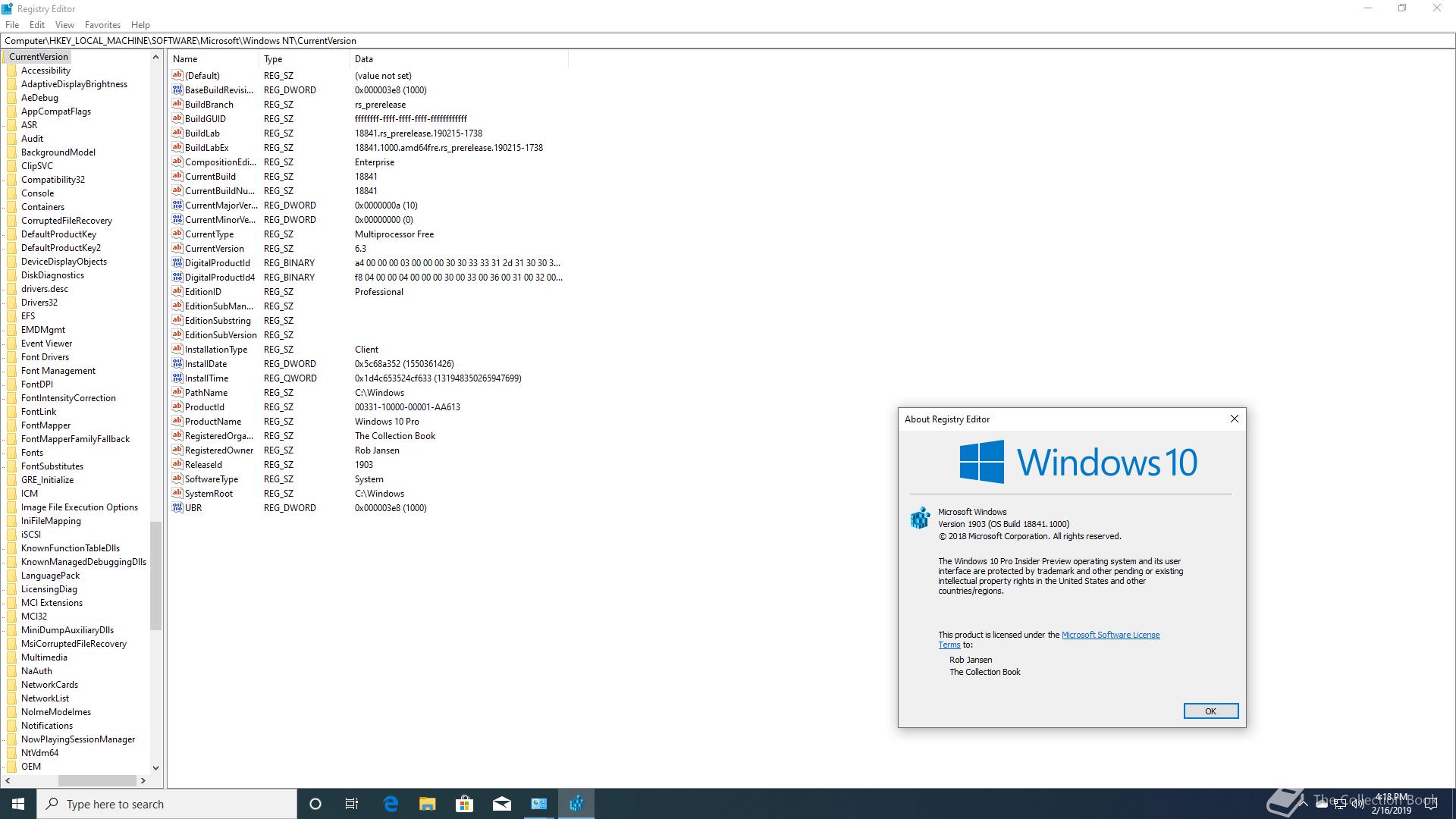Select the RegisteredOrganization value row

pyautogui.click(x=368, y=436)
